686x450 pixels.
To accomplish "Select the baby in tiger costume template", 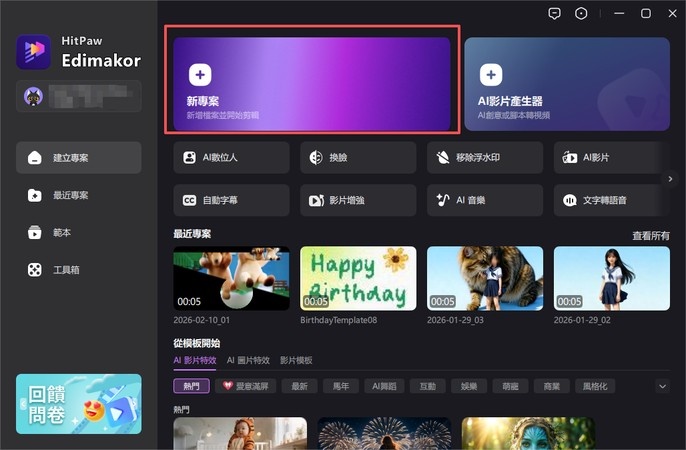I will 240,433.
